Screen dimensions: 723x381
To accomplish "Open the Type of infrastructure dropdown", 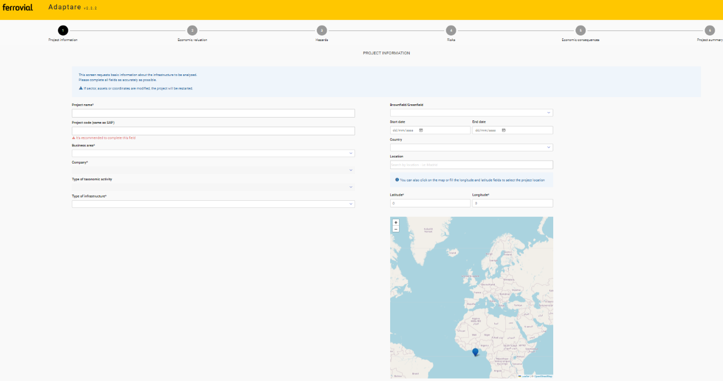I will (x=213, y=204).
